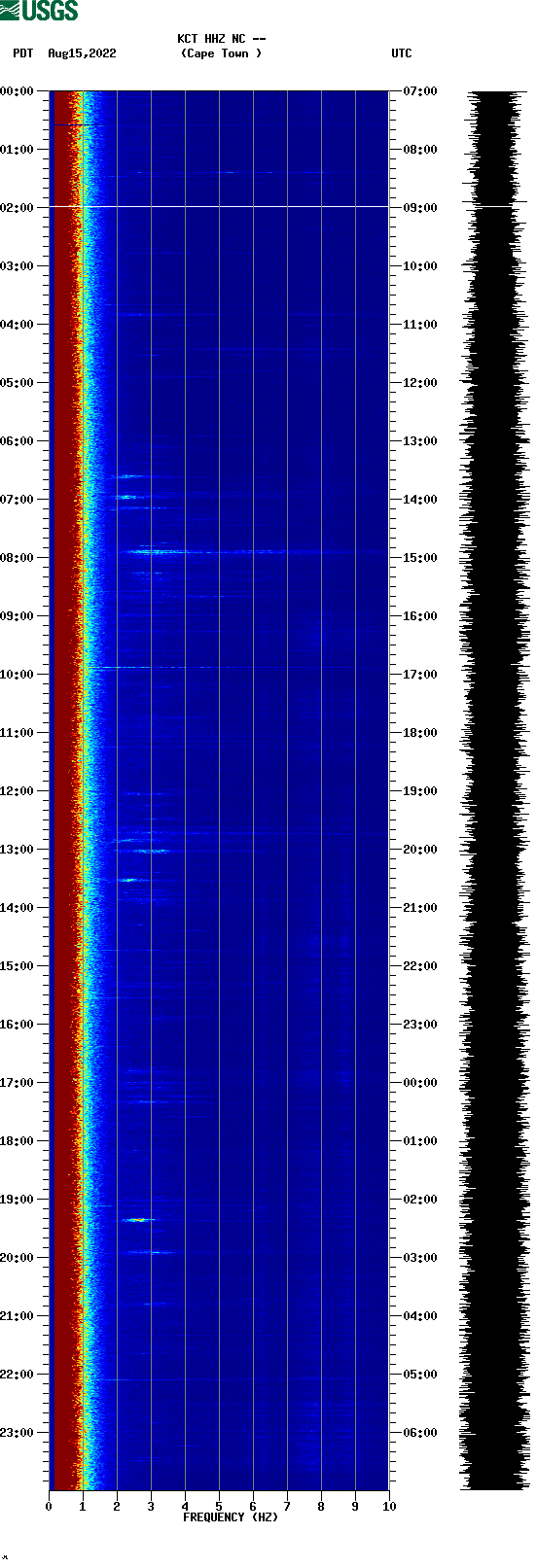Click the 19:00 PDT time label
This screenshot has height=1568, width=537.
(x=18, y=1200)
